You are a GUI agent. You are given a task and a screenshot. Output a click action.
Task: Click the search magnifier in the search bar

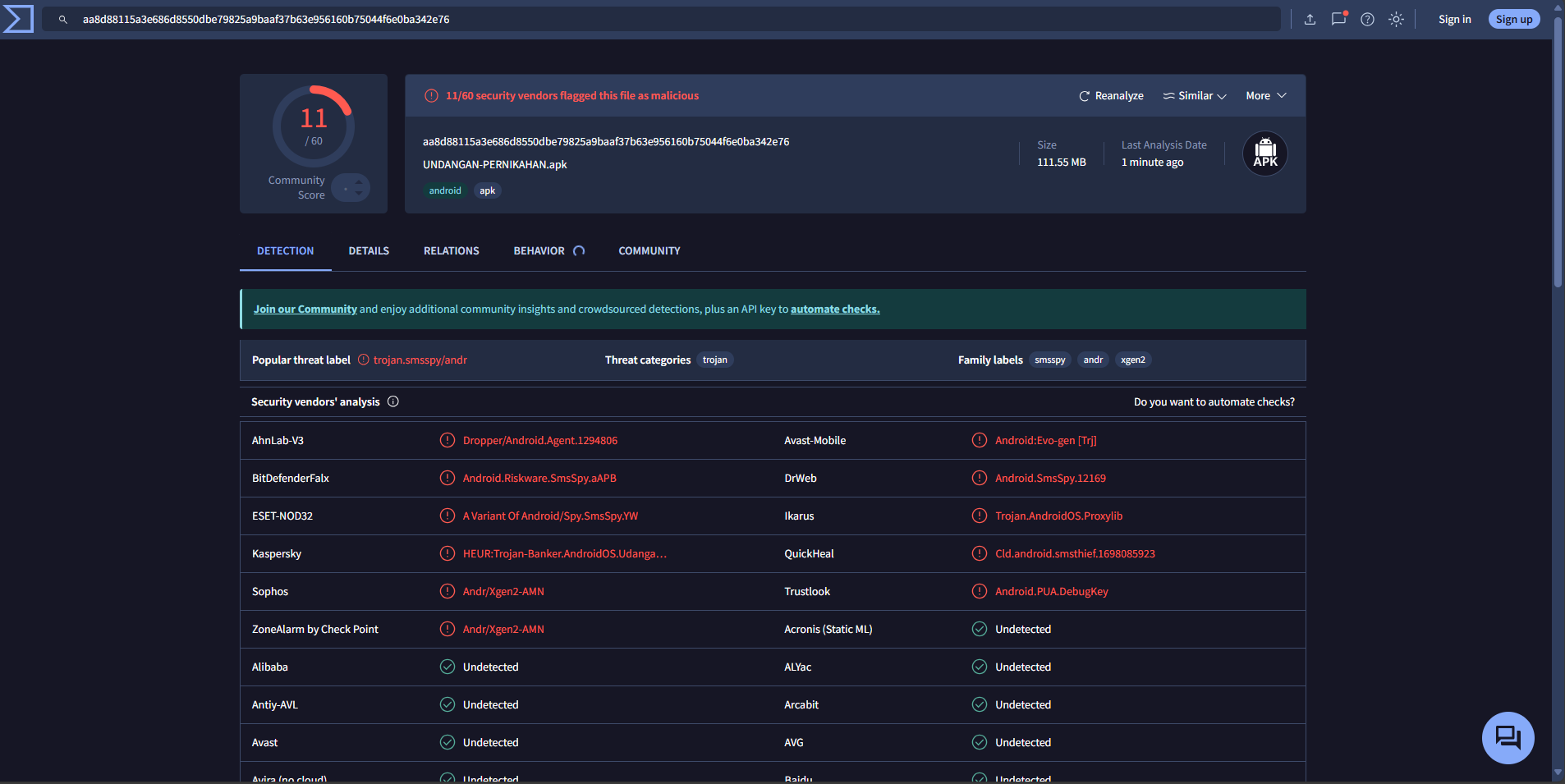click(63, 19)
